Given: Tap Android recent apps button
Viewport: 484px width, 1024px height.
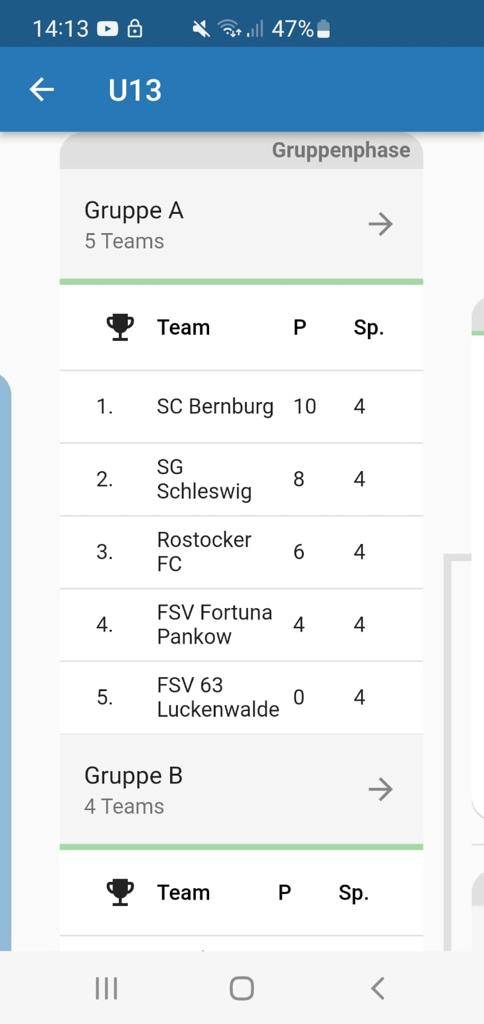Looking at the screenshot, I should coord(106,988).
